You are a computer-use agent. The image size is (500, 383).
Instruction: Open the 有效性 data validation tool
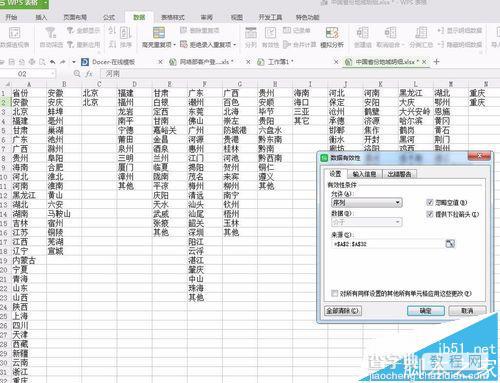(270, 37)
